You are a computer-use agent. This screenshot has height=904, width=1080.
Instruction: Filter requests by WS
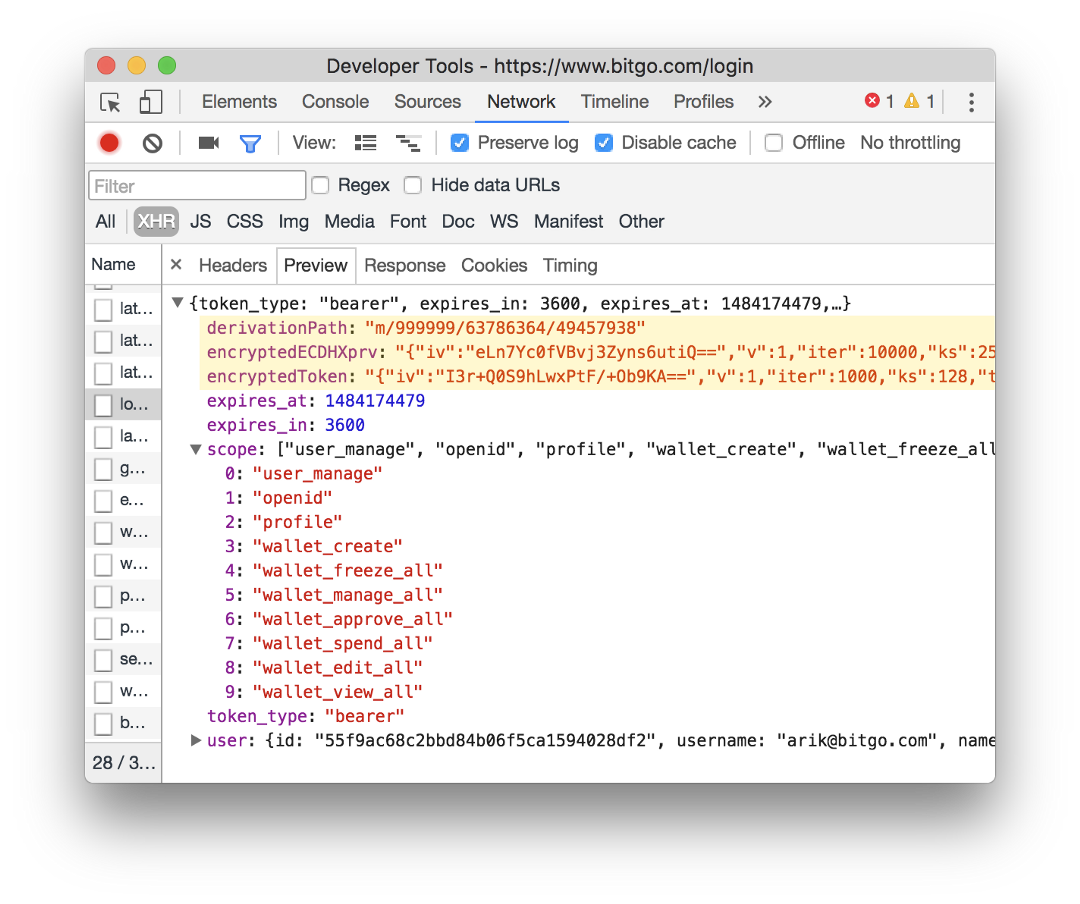coord(503,221)
